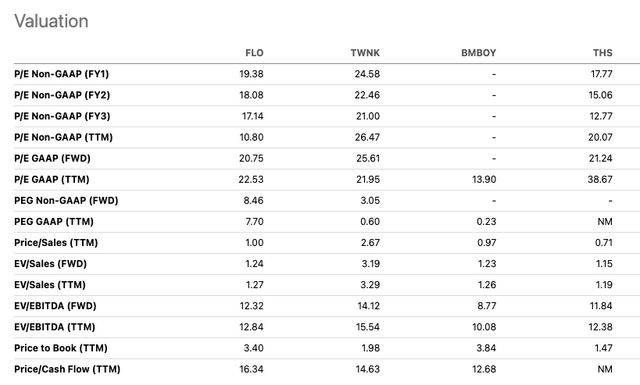This screenshot has width=640, height=385.
Task: Click the EV/EBITDA (FWD) row label
Action: click(55, 306)
